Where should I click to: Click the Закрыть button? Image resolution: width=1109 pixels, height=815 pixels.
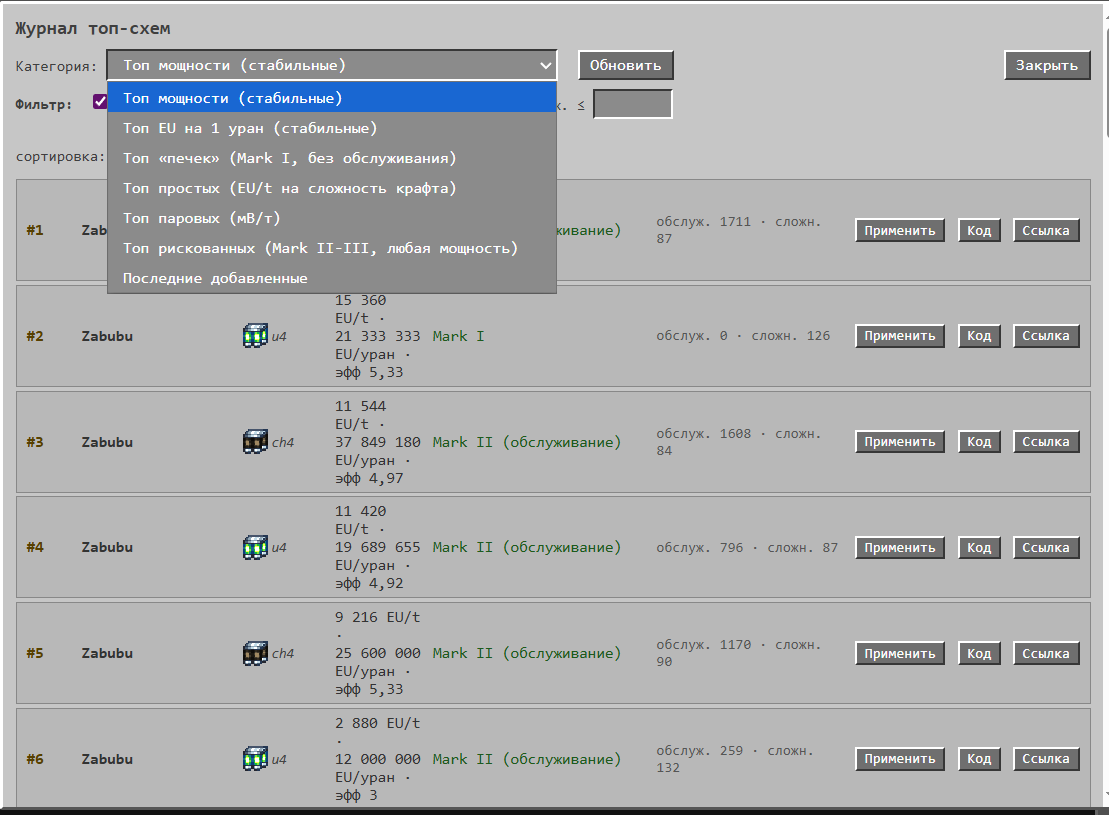[x=1047, y=65]
